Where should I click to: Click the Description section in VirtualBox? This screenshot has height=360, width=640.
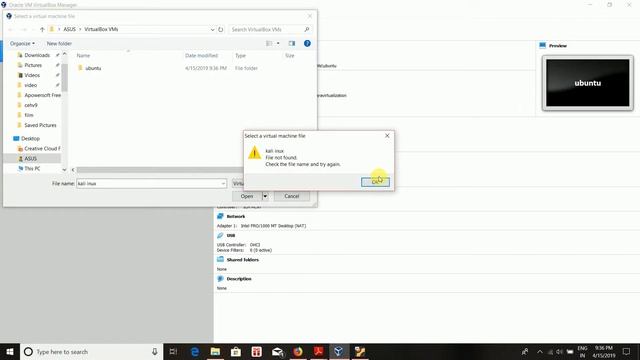point(239,279)
